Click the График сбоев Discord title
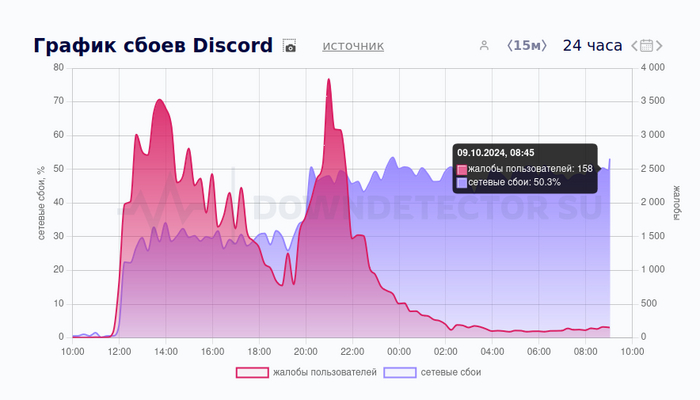 click(x=153, y=46)
